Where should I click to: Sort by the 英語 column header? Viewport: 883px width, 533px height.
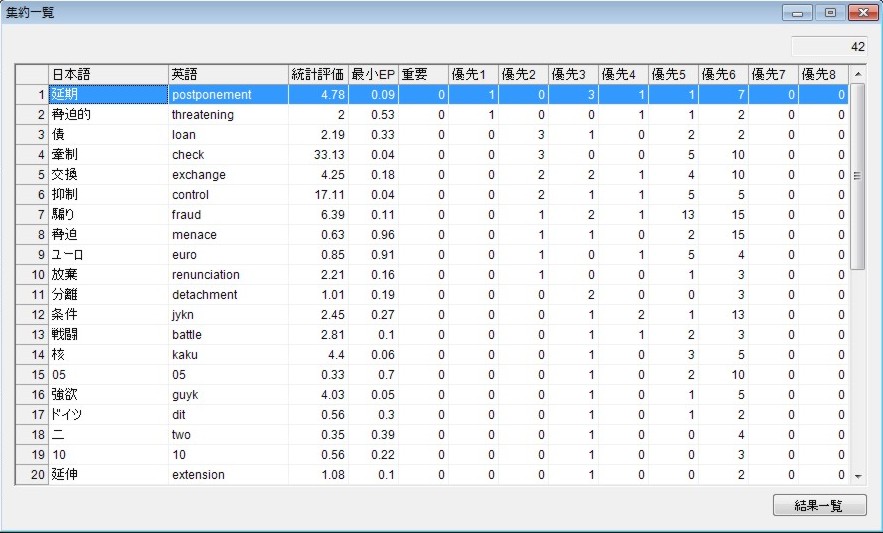coord(228,74)
